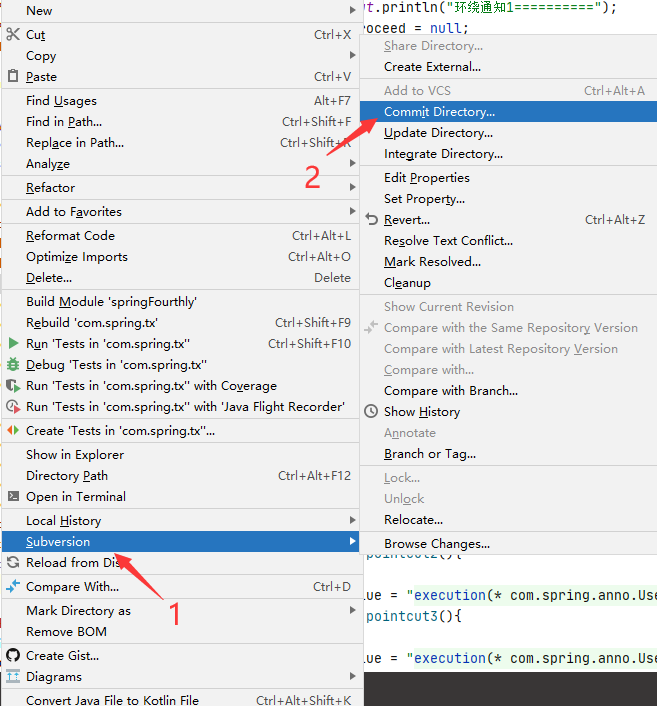The image size is (657, 706).
Task: Click the Show History clock icon
Action: (x=371, y=411)
